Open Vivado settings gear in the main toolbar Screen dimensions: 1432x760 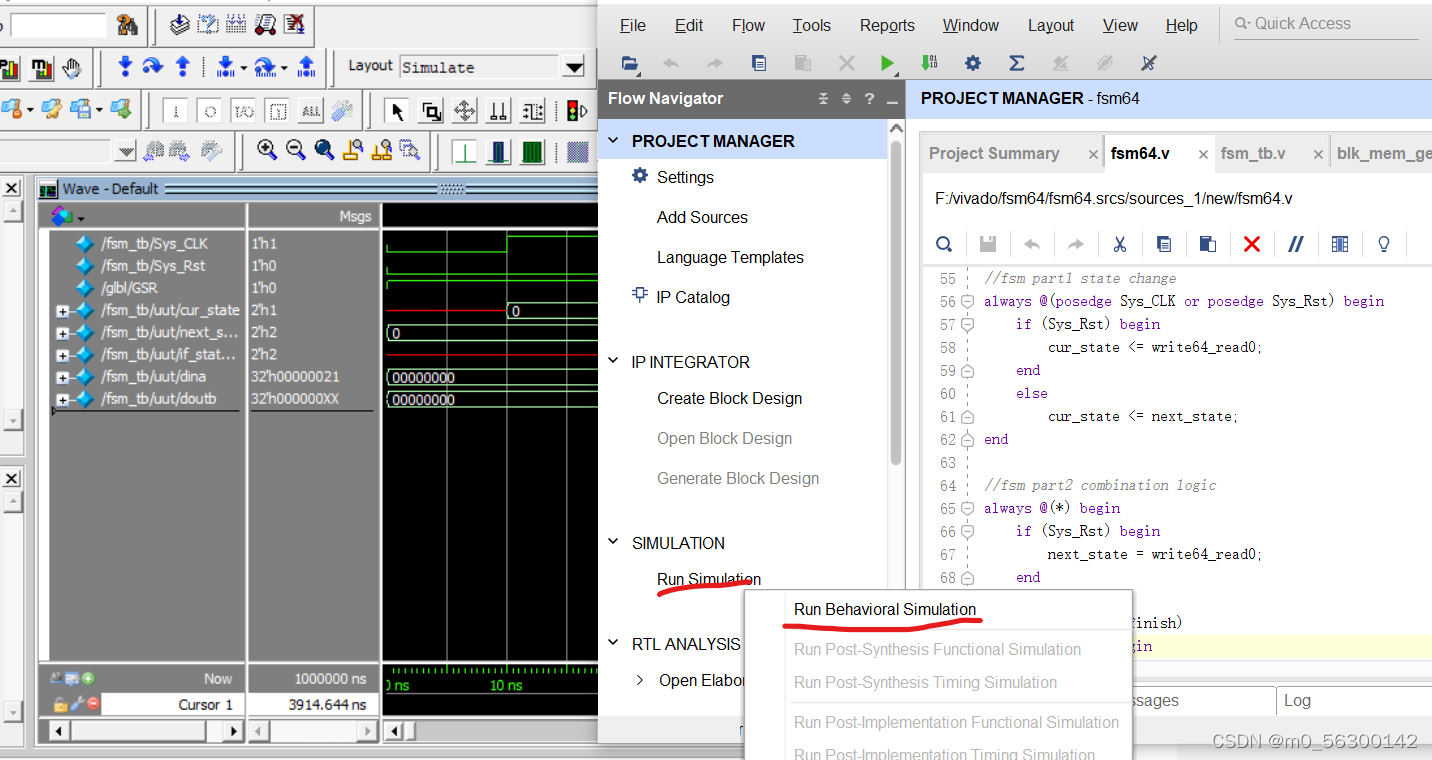(973, 63)
